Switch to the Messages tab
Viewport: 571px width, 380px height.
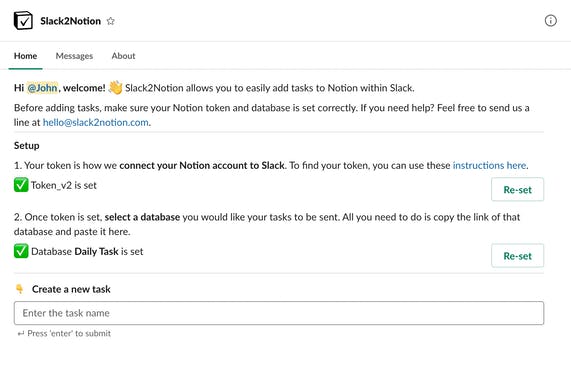pyautogui.click(x=74, y=56)
